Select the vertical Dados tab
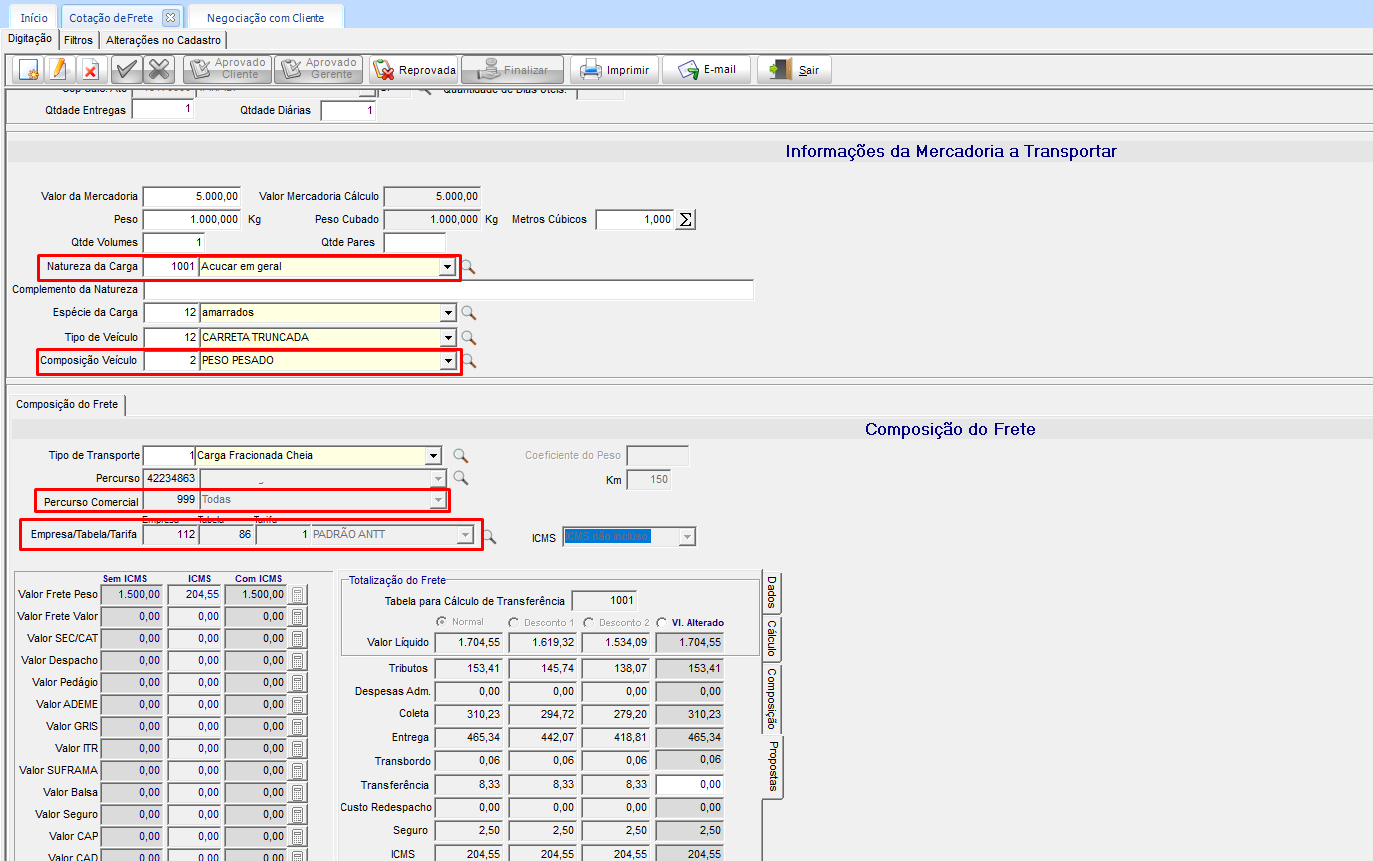1373x861 pixels. (771, 593)
